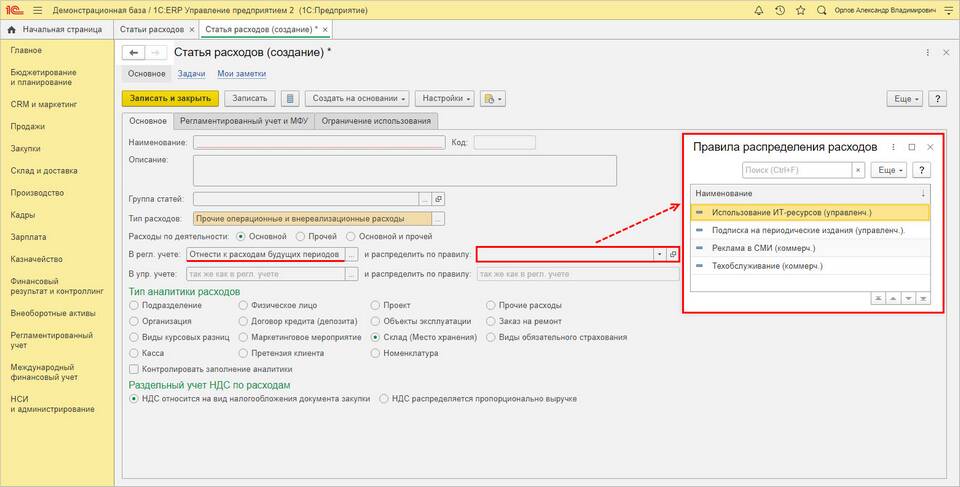Switch to Ограничение использования tab
Image resolution: width=960 pixels, height=487 pixels.
click(377, 121)
